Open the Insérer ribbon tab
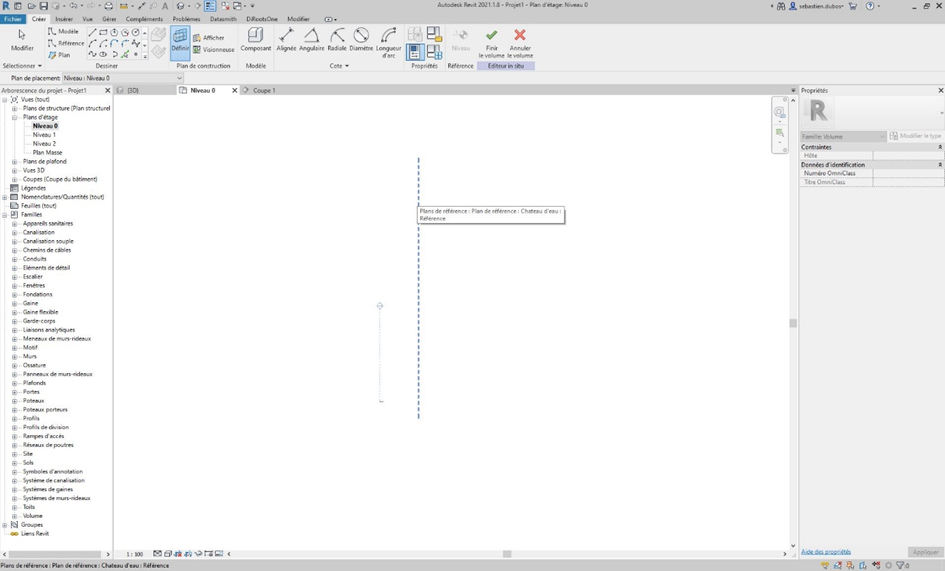The height and width of the screenshot is (571, 945). click(x=64, y=19)
